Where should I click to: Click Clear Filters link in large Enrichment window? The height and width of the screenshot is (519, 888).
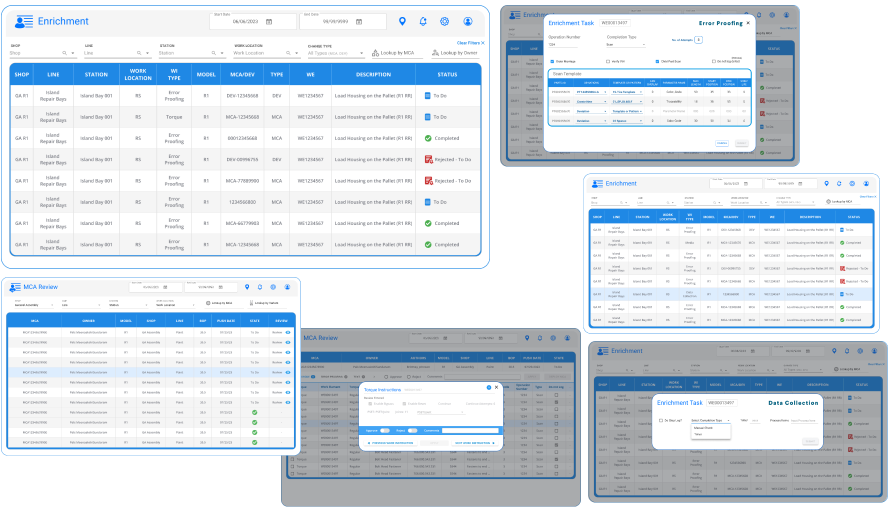coord(471,43)
